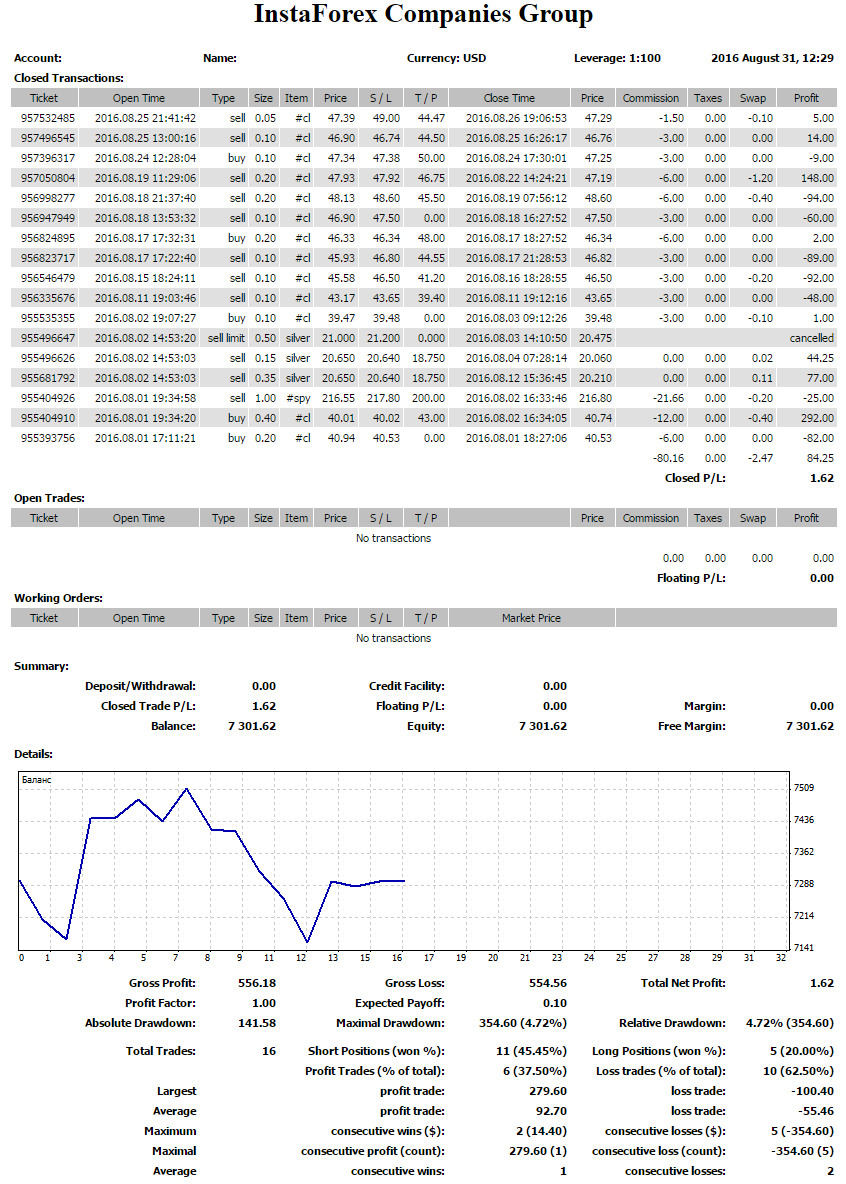Select ticket number 956947949
Screen dimensions: 846x1184
(48, 218)
